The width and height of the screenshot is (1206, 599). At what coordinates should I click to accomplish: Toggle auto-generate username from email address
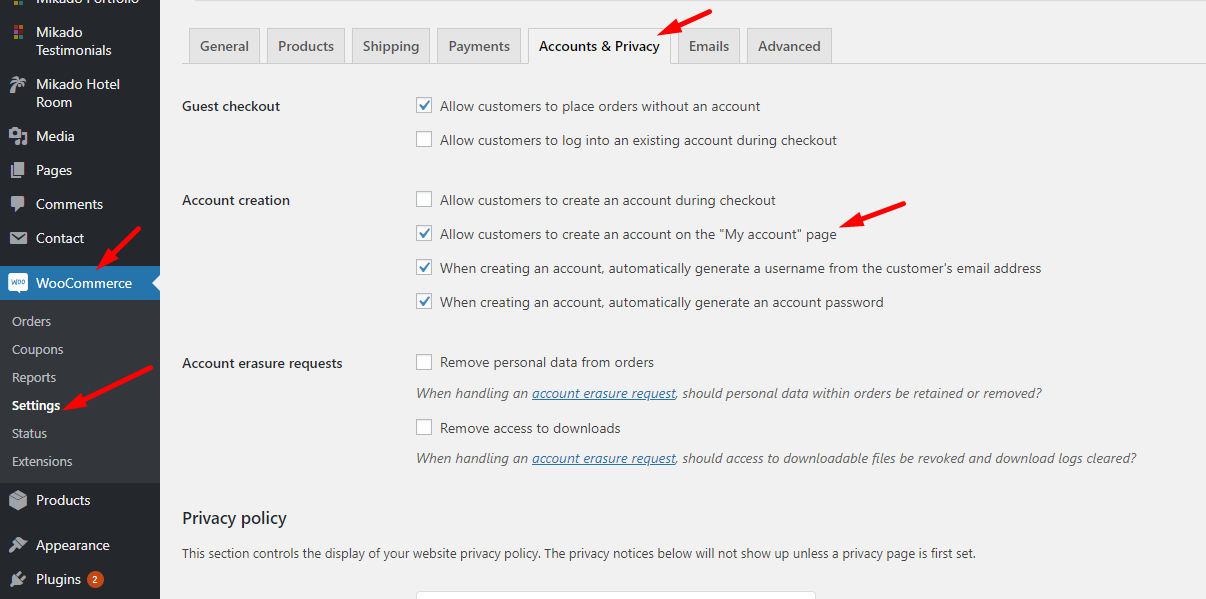tap(424, 268)
